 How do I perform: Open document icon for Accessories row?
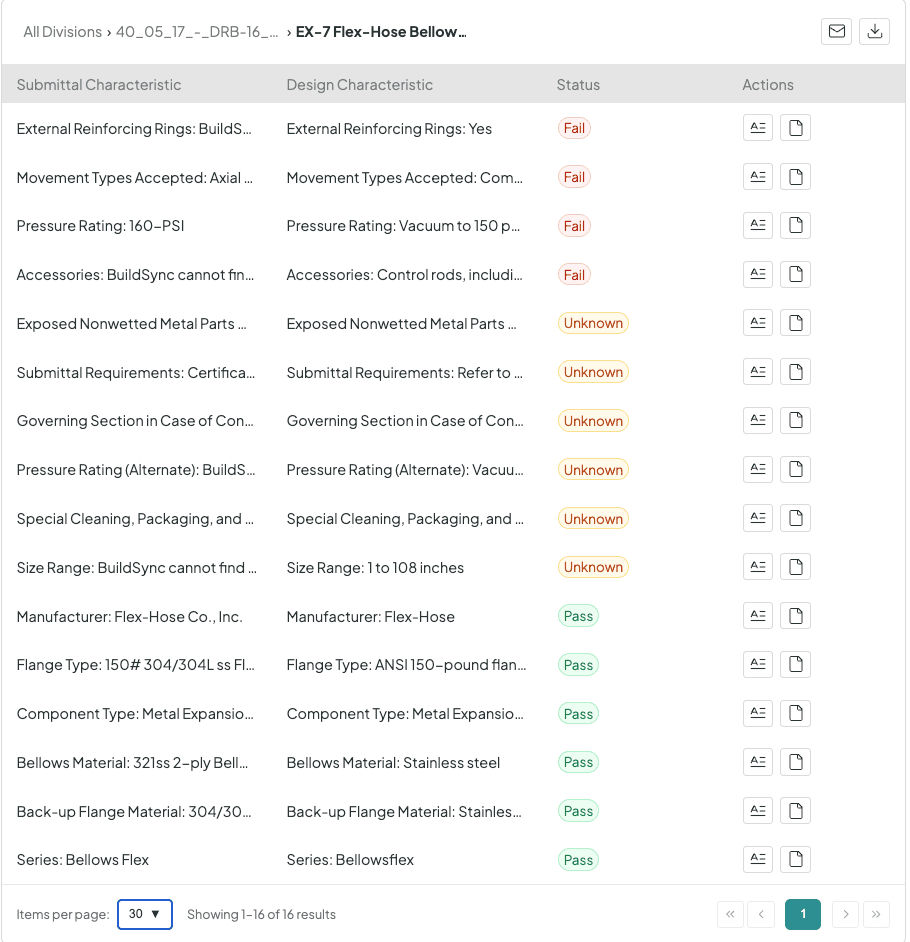795,275
